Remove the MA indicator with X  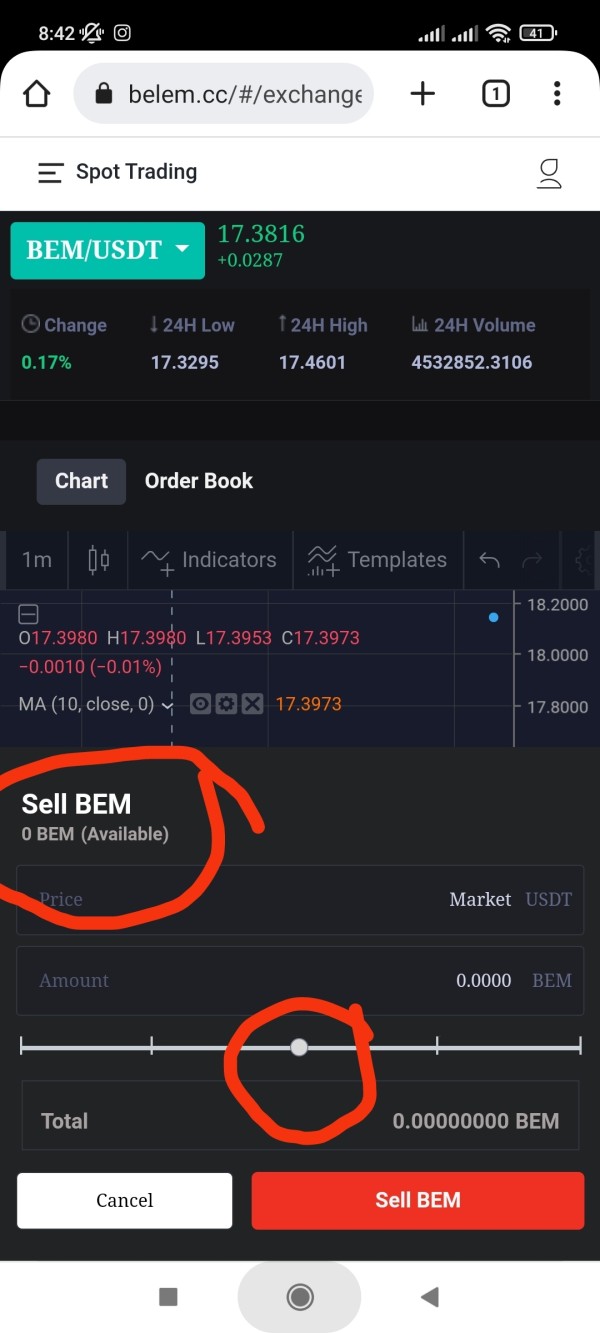(252, 704)
